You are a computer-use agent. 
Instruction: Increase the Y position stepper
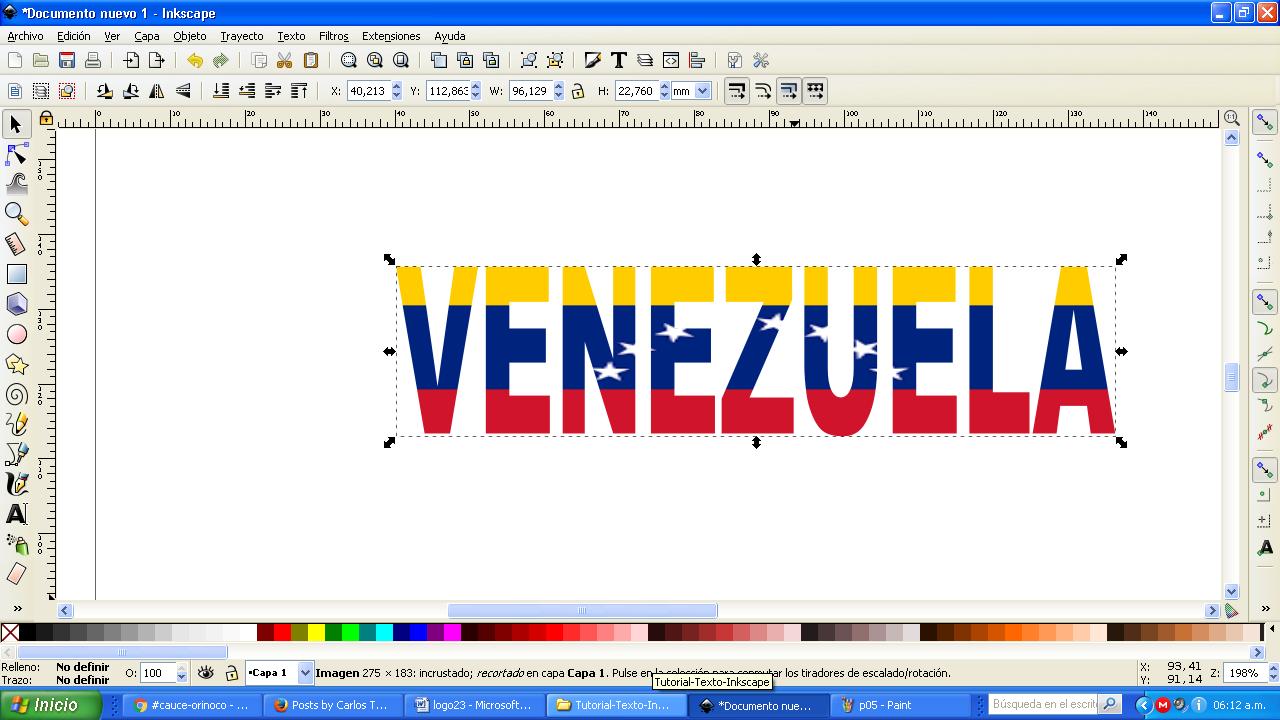pos(476,86)
